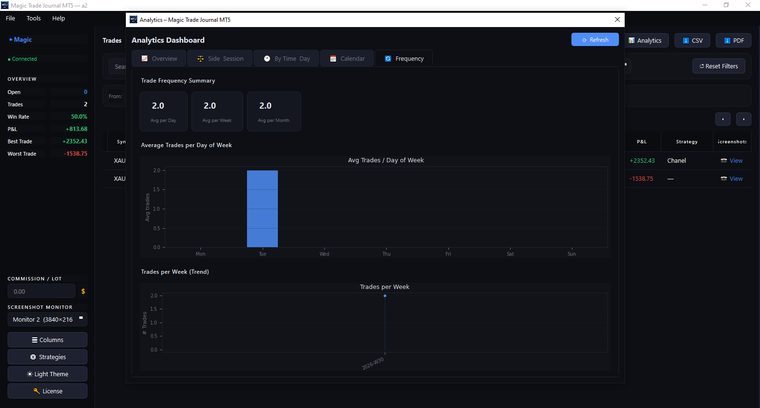Select the Frequency tab
Viewport: 760px width, 408px height.
[x=404, y=59]
